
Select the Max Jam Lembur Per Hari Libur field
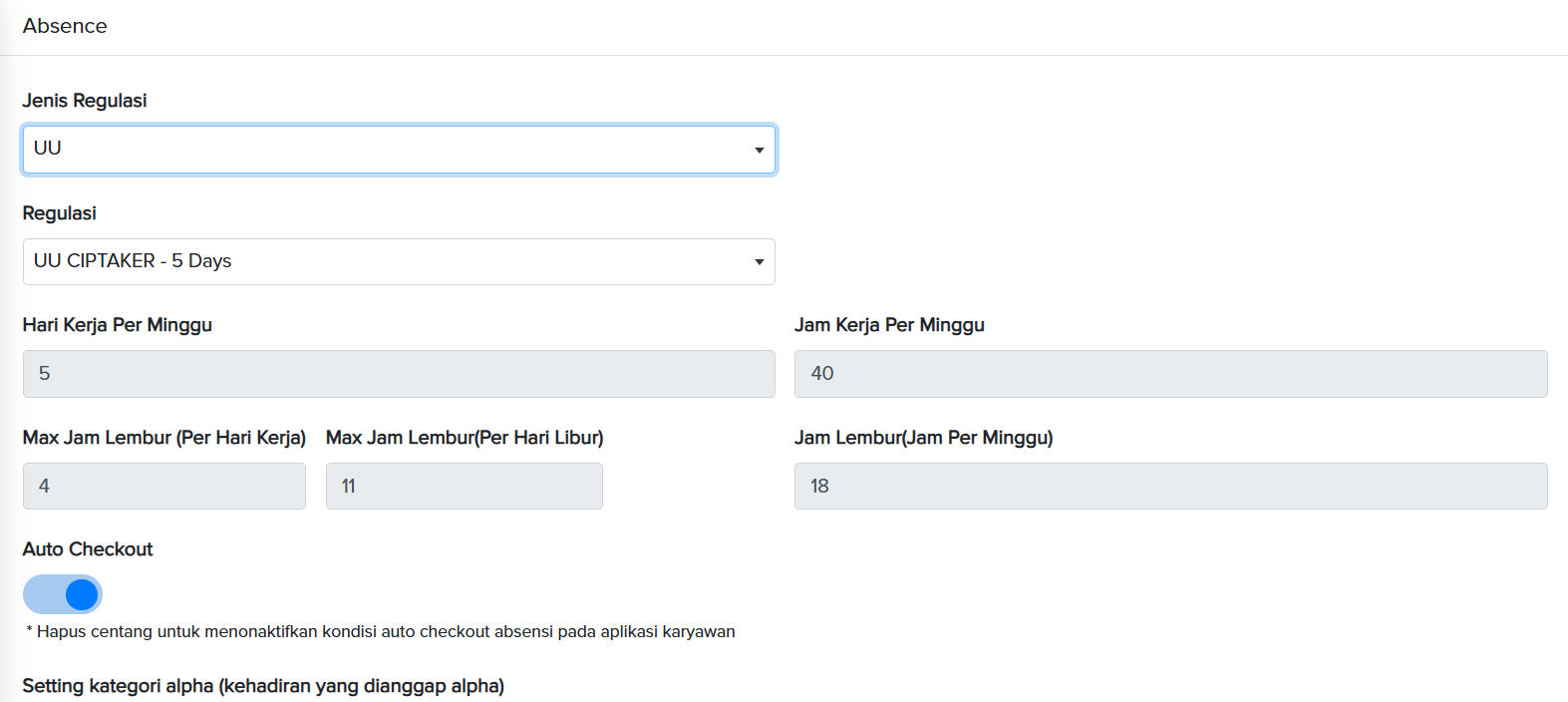point(464,487)
